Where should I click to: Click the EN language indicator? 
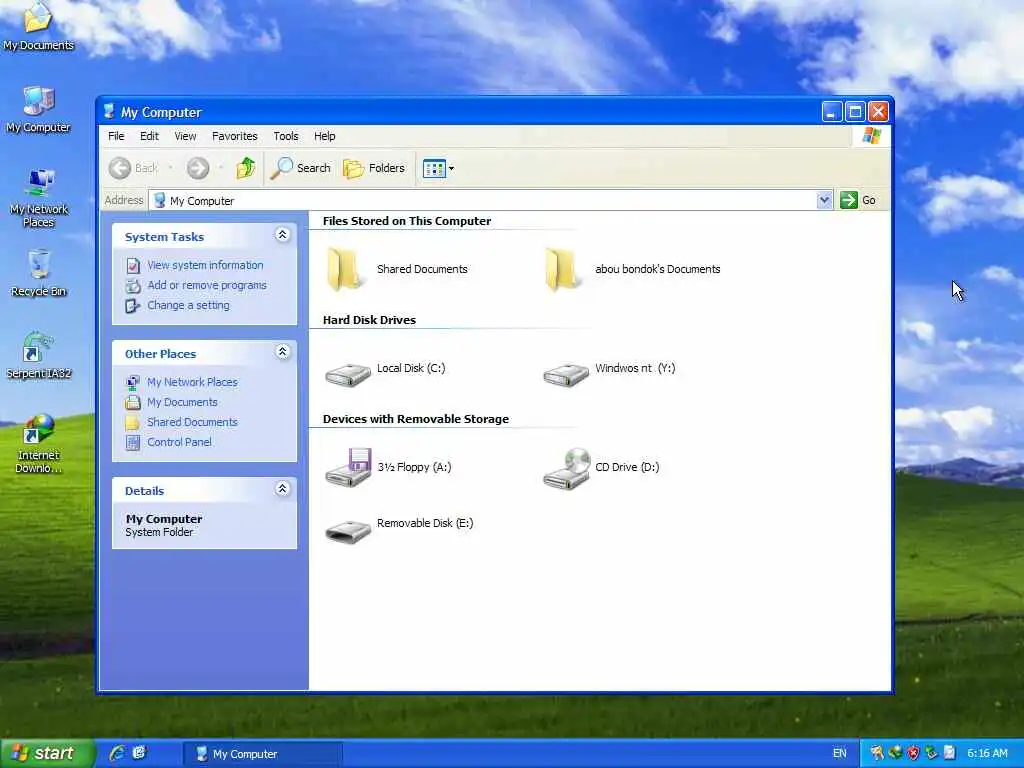coord(839,754)
